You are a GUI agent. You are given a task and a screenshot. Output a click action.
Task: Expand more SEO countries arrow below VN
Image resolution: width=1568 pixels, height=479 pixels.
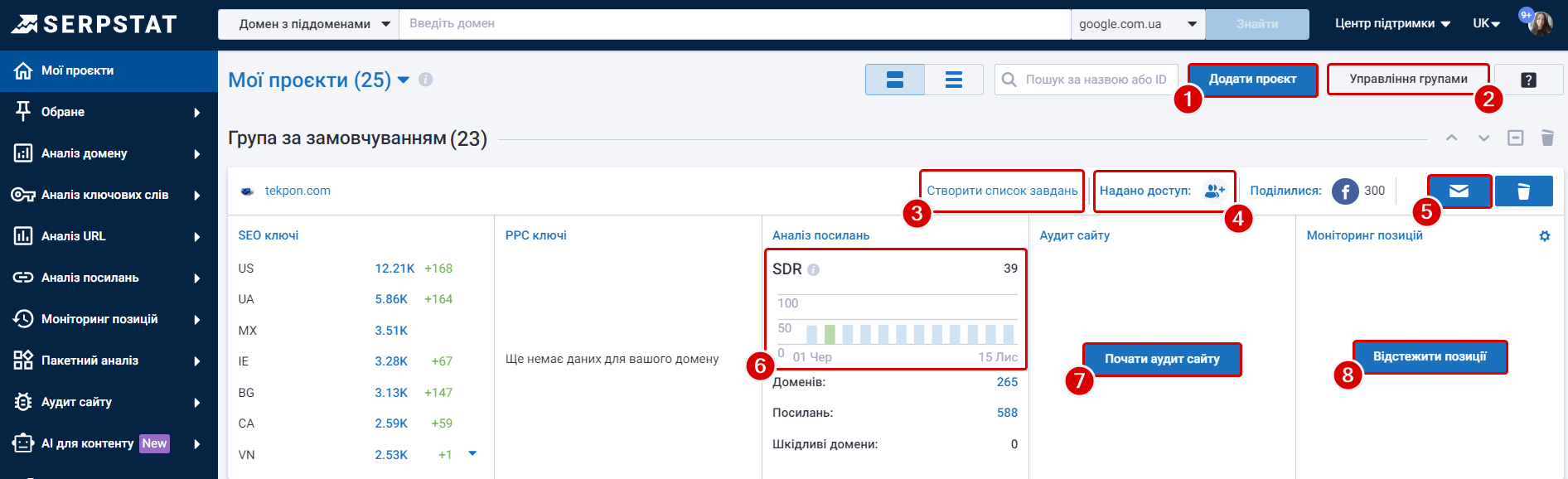pyautogui.click(x=472, y=453)
